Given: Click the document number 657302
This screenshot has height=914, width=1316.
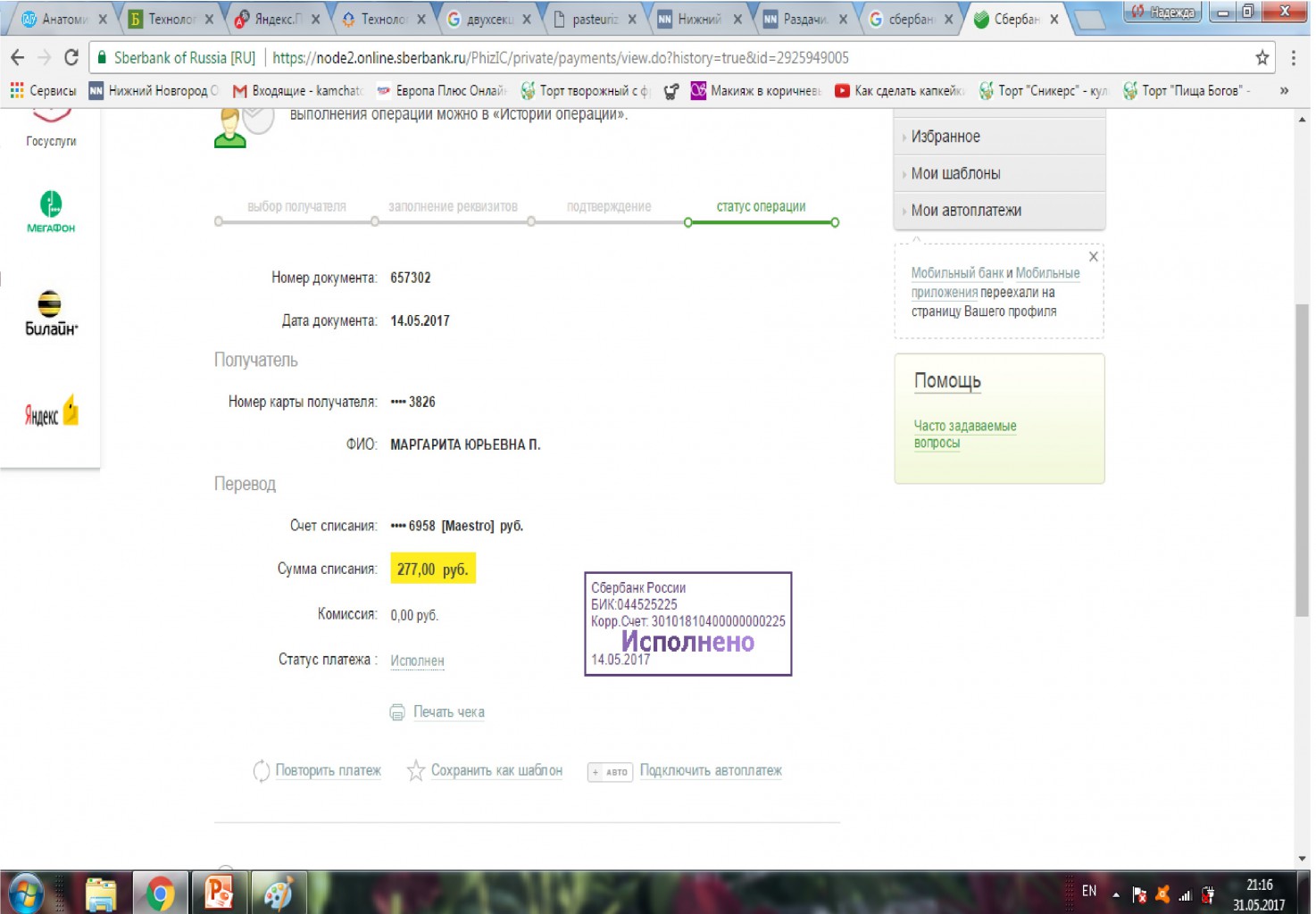Looking at the screenshot, I should click(411, 278).
